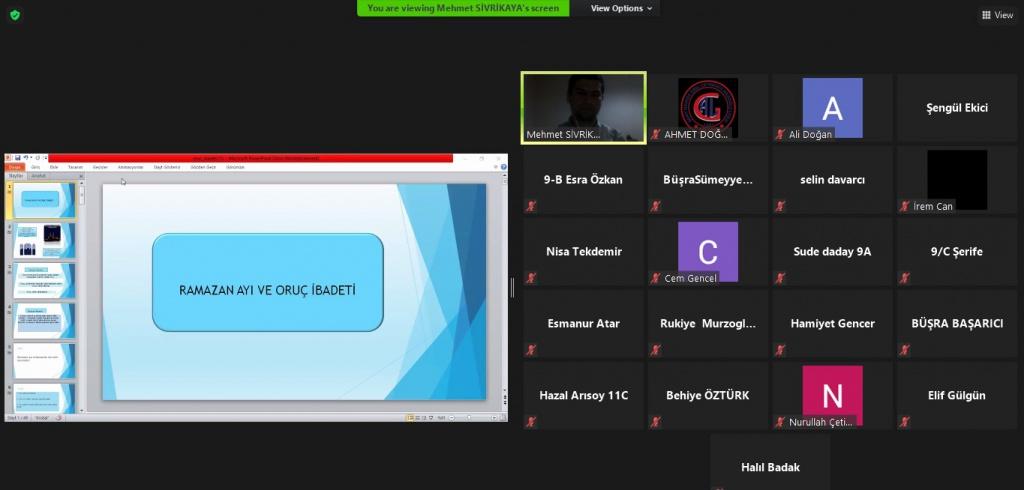Click the draggable divider between share and gallery
Viewport: 1024px width, 490px height.
pyautogui.click(x=513, y=288)
